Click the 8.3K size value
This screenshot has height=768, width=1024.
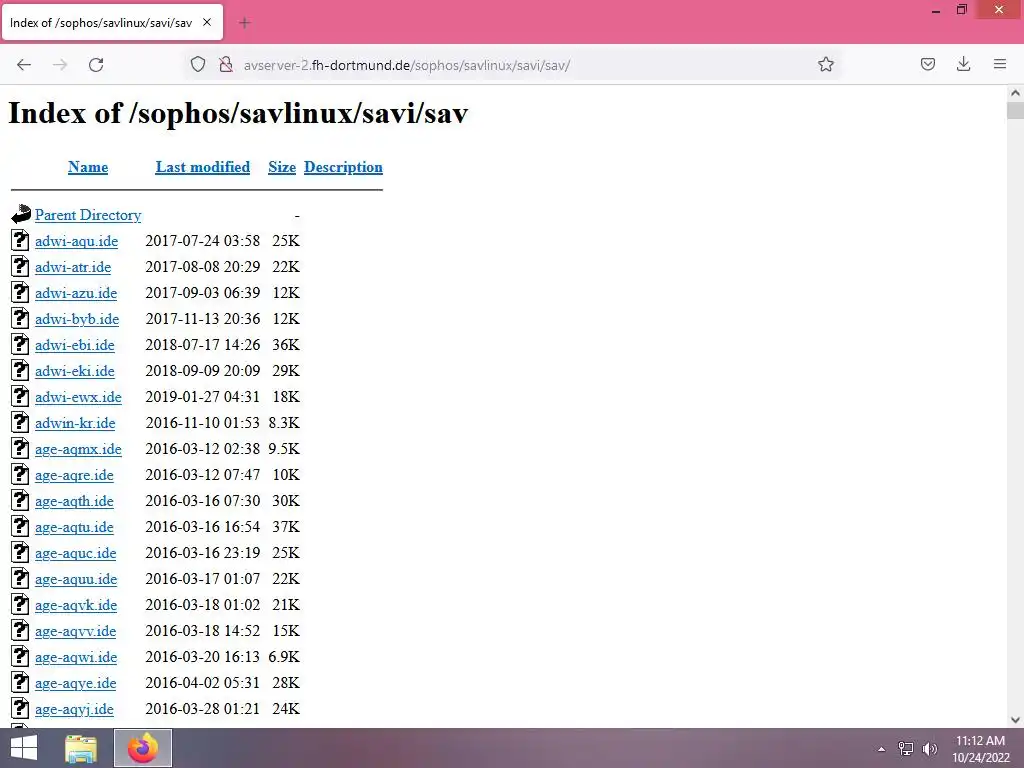(x=284, y=423)
